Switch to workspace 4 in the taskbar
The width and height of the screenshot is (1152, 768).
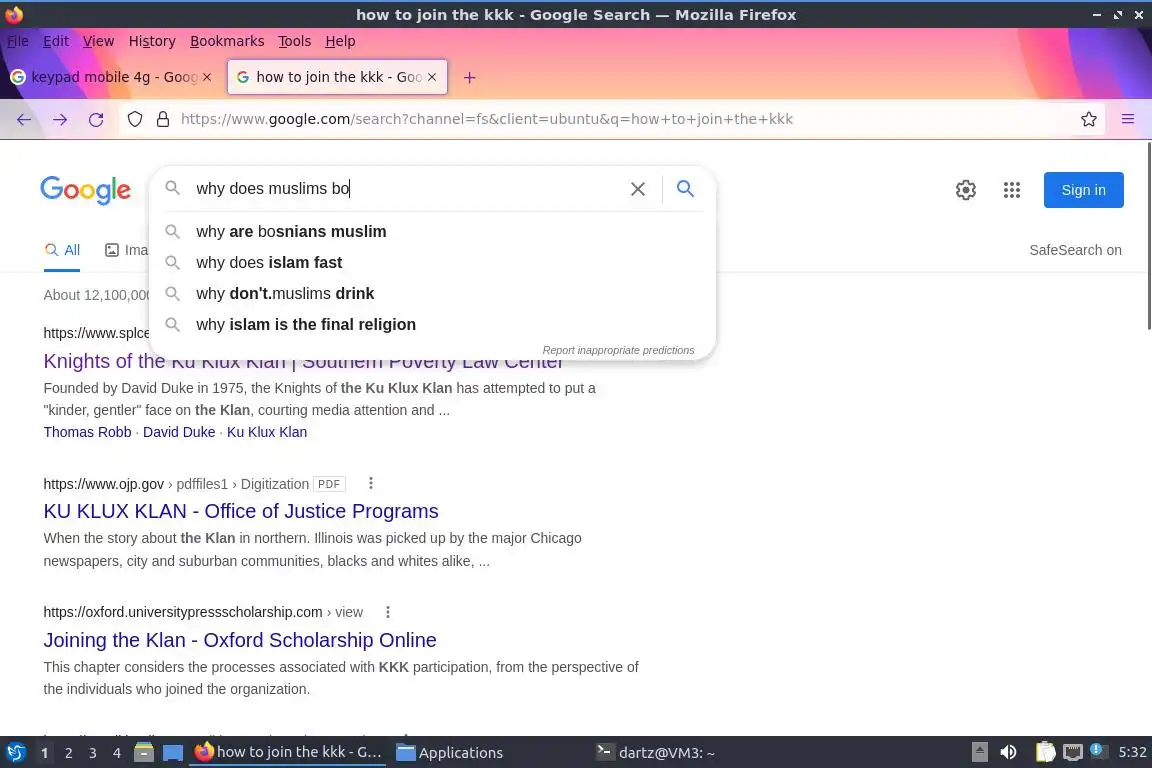[117, 753]
